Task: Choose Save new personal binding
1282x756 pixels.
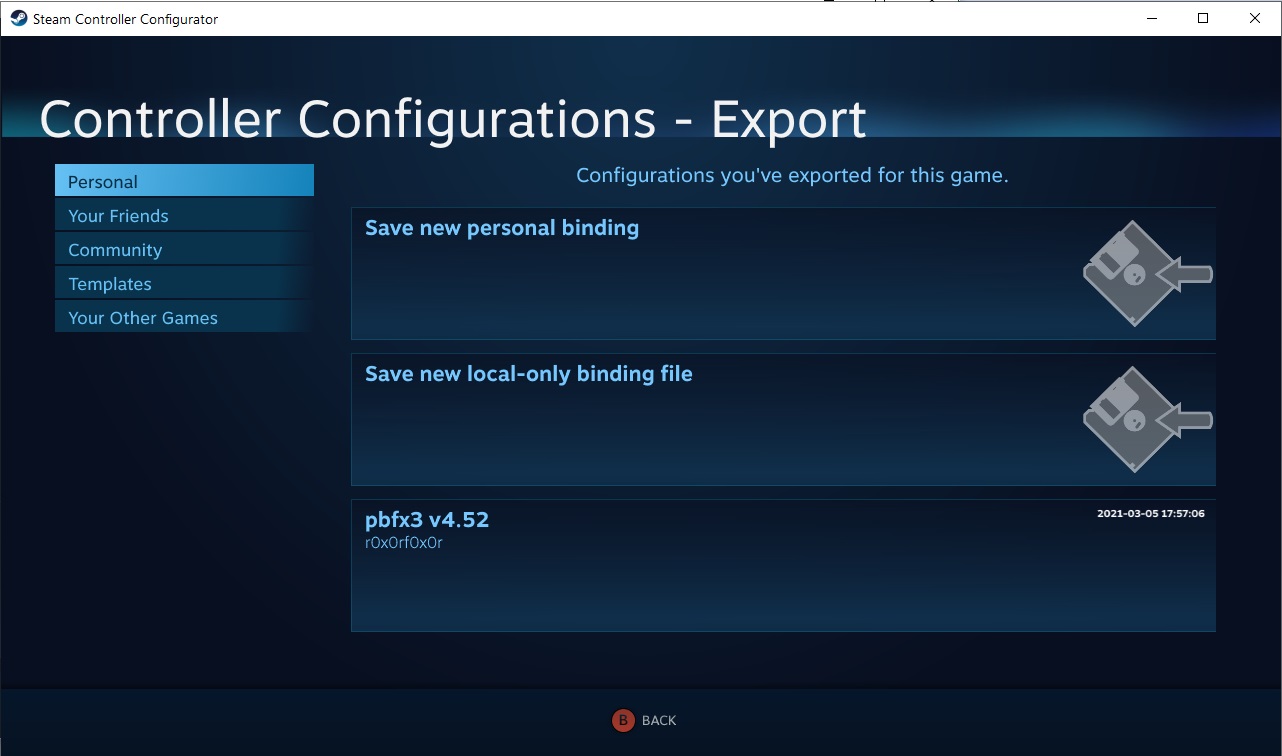Action: pos(783,273)
